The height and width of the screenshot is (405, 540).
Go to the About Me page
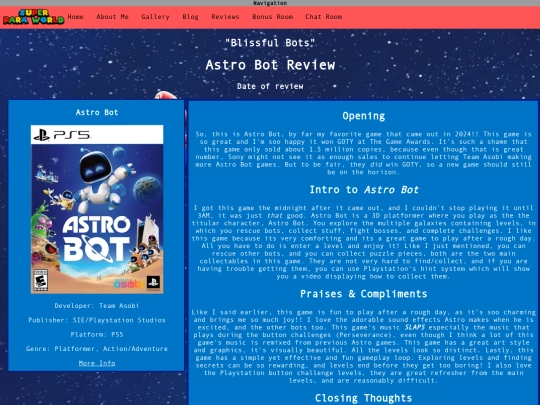(112, 17)
